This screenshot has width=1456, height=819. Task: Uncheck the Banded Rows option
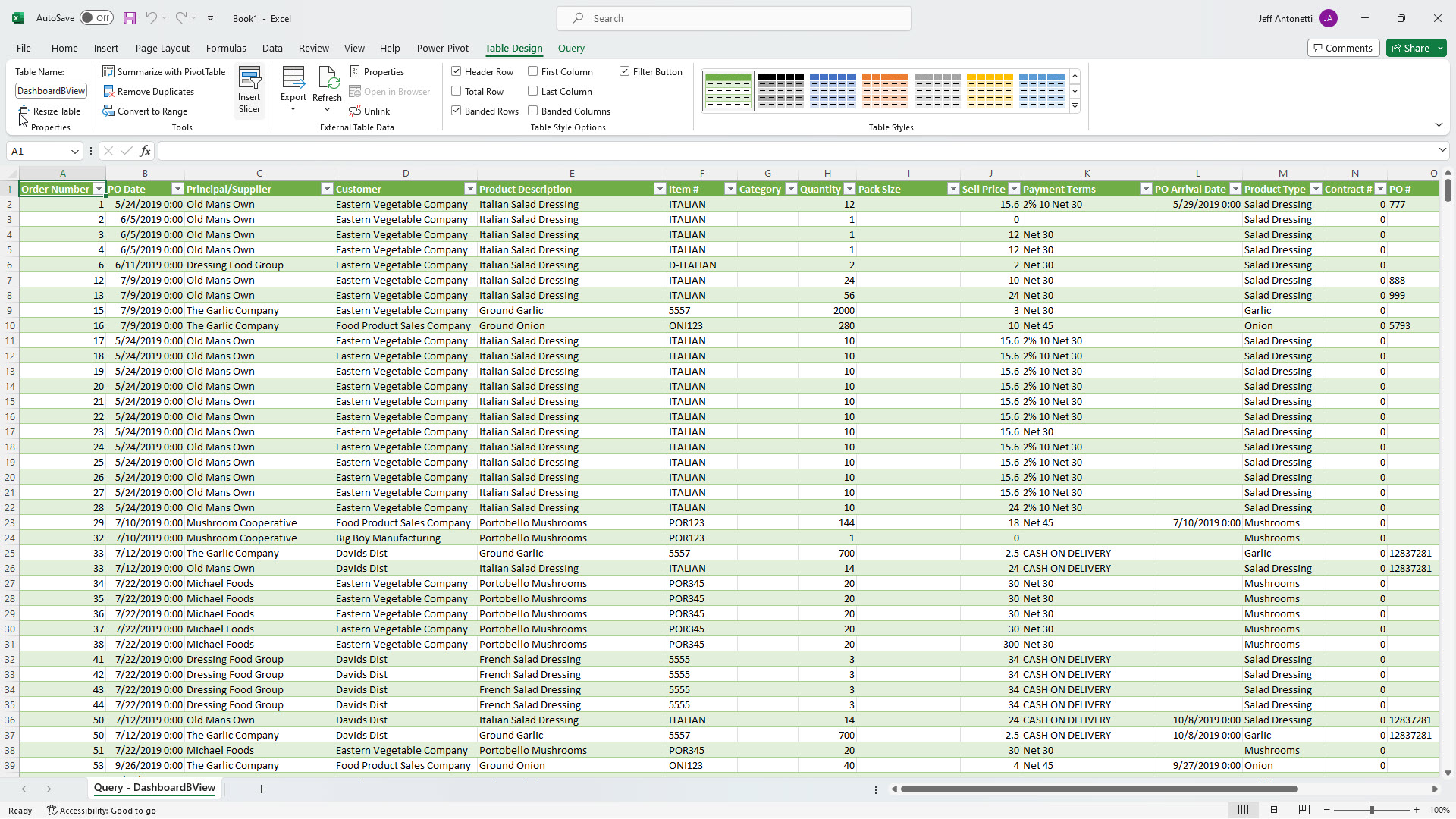(x=457, y=111)
